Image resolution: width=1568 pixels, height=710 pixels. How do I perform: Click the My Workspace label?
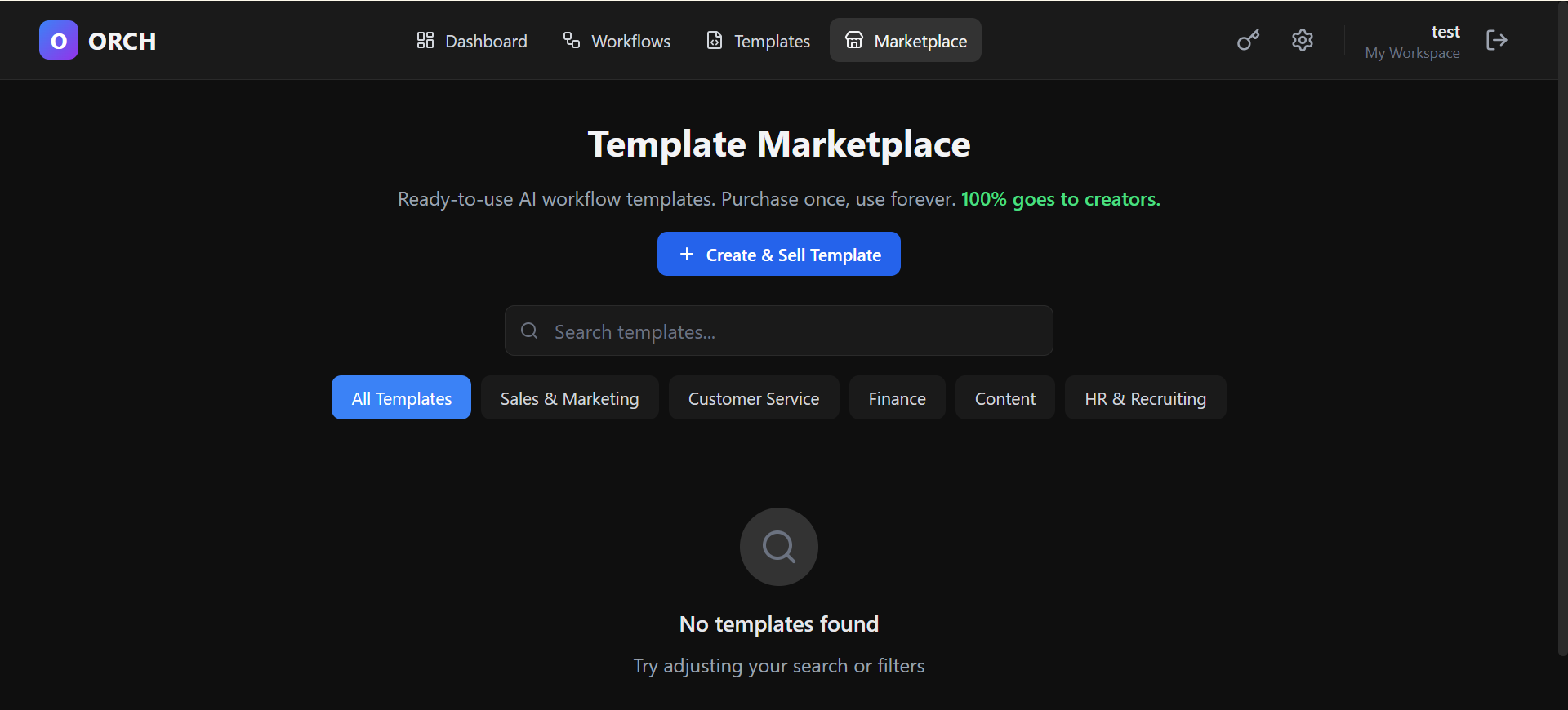(1412, 53)
